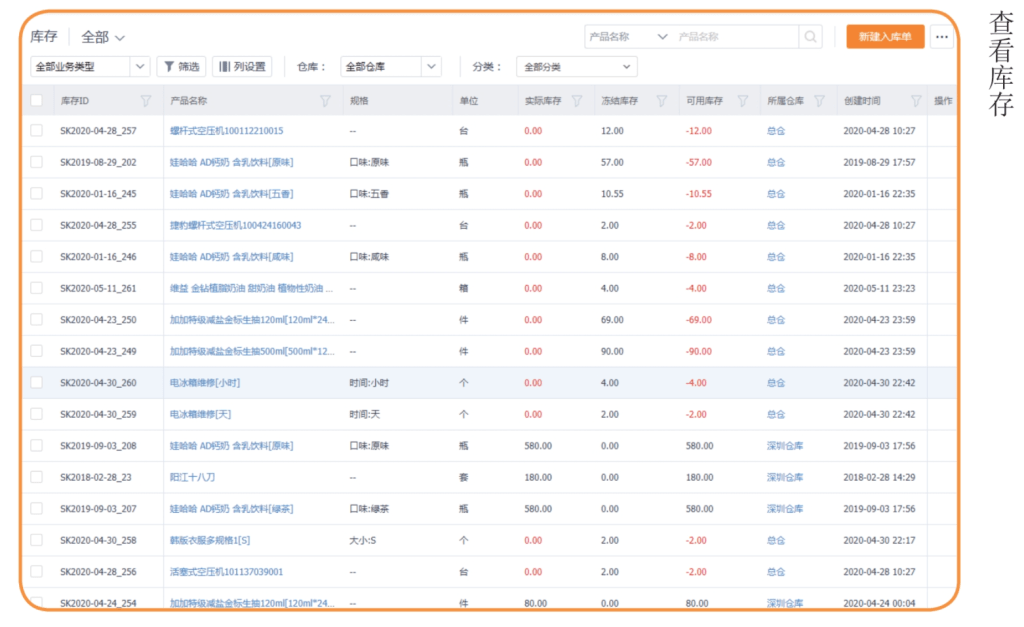Check the row SK2020-01-16_246
This screenshot has height=627, width=1024.
pos(37,257)
